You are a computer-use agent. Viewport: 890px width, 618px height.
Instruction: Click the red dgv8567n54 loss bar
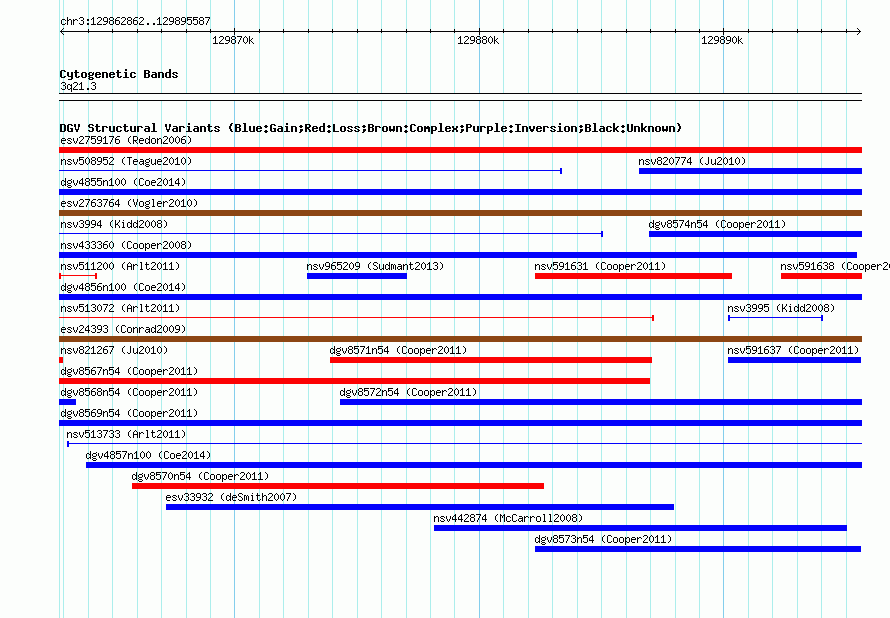355,381
